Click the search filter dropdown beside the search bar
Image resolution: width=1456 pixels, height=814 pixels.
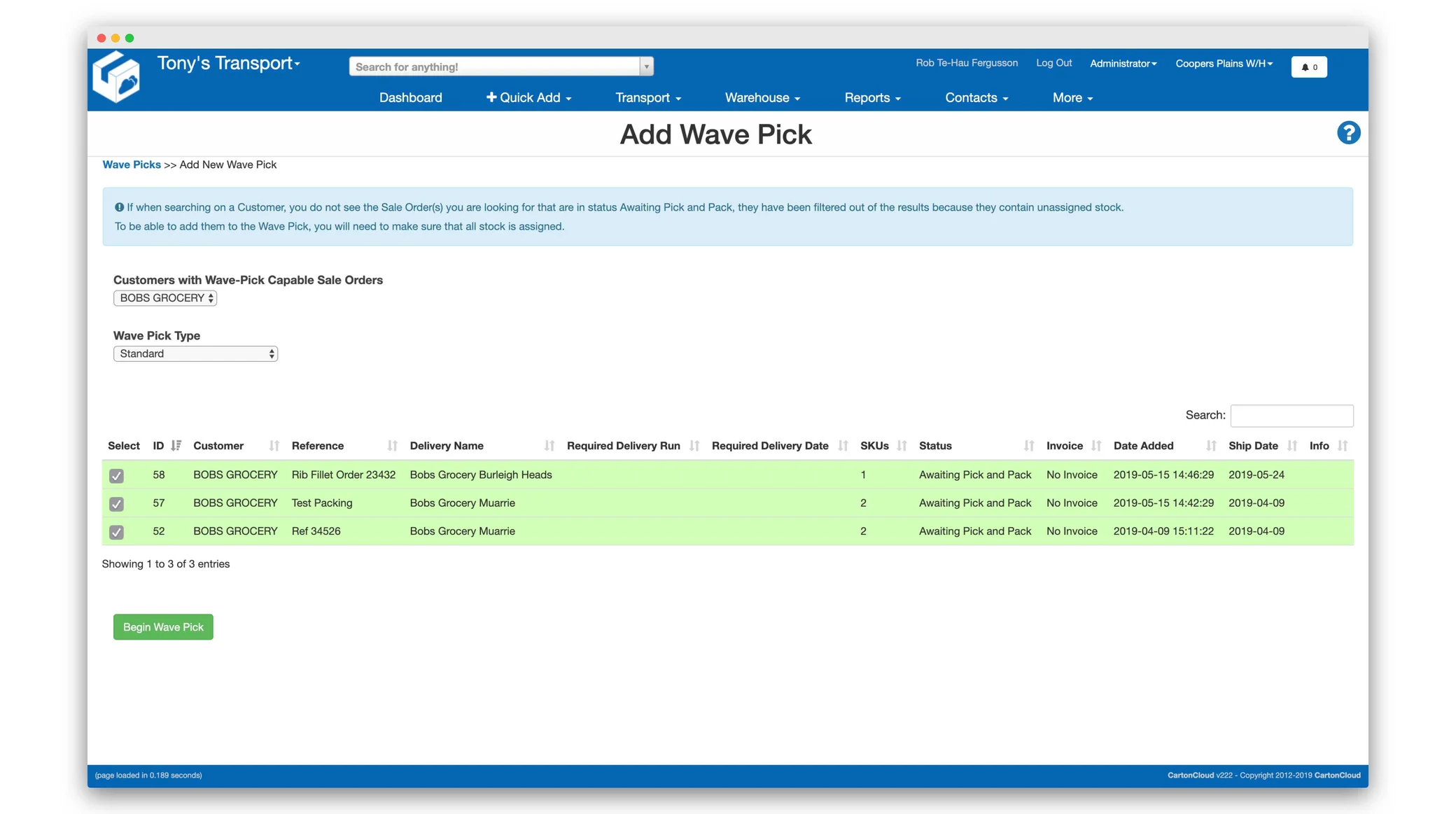pyautogui.click(x=646, y=66)
